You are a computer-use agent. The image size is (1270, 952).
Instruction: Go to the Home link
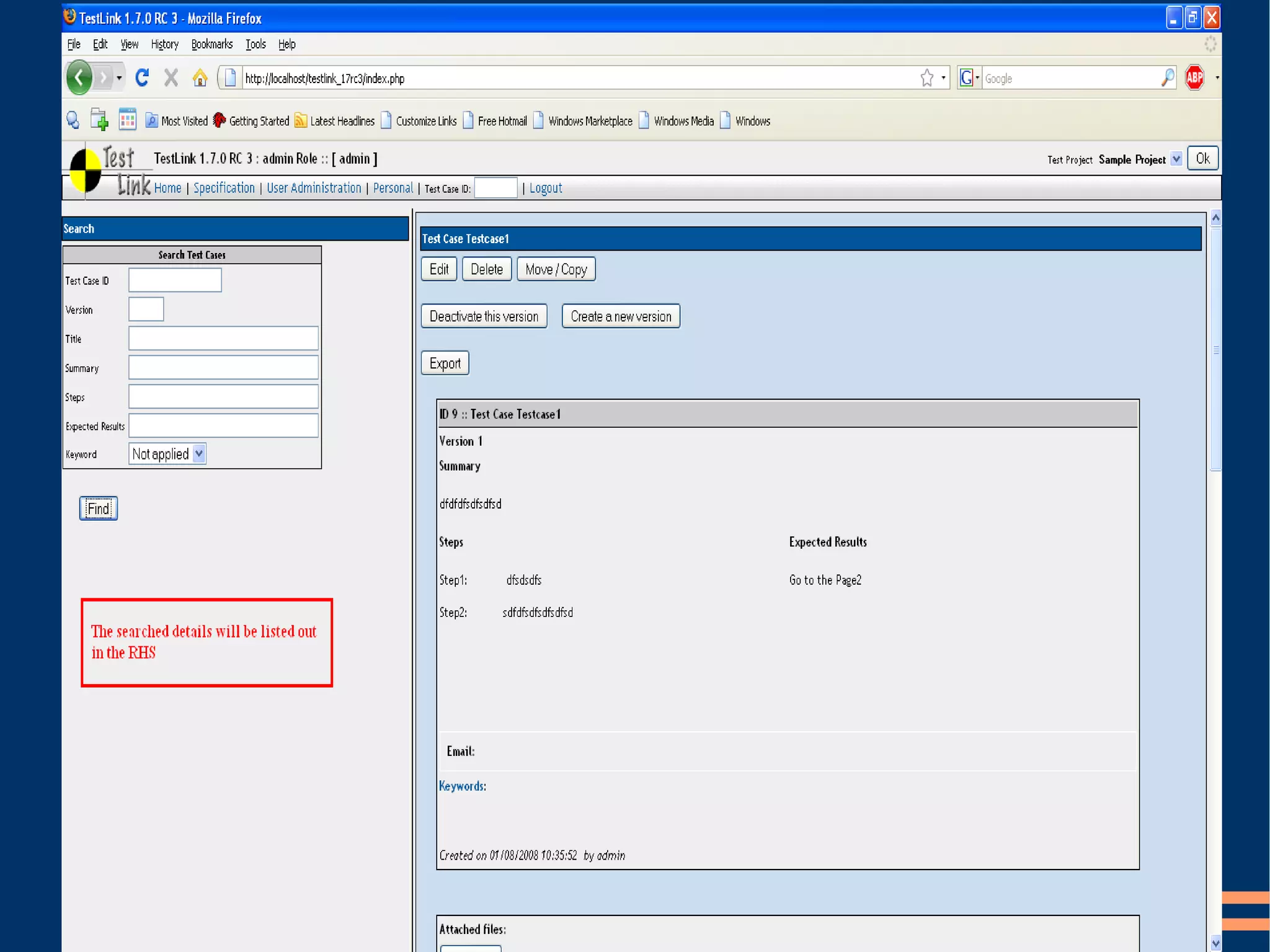point(167,188)
